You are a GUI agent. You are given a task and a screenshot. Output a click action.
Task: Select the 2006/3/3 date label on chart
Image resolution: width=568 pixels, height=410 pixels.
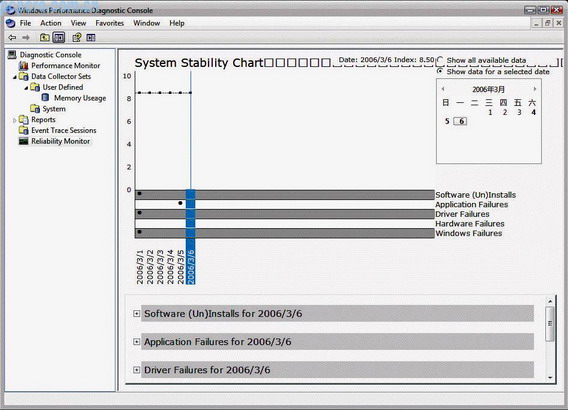pos(160,266)
